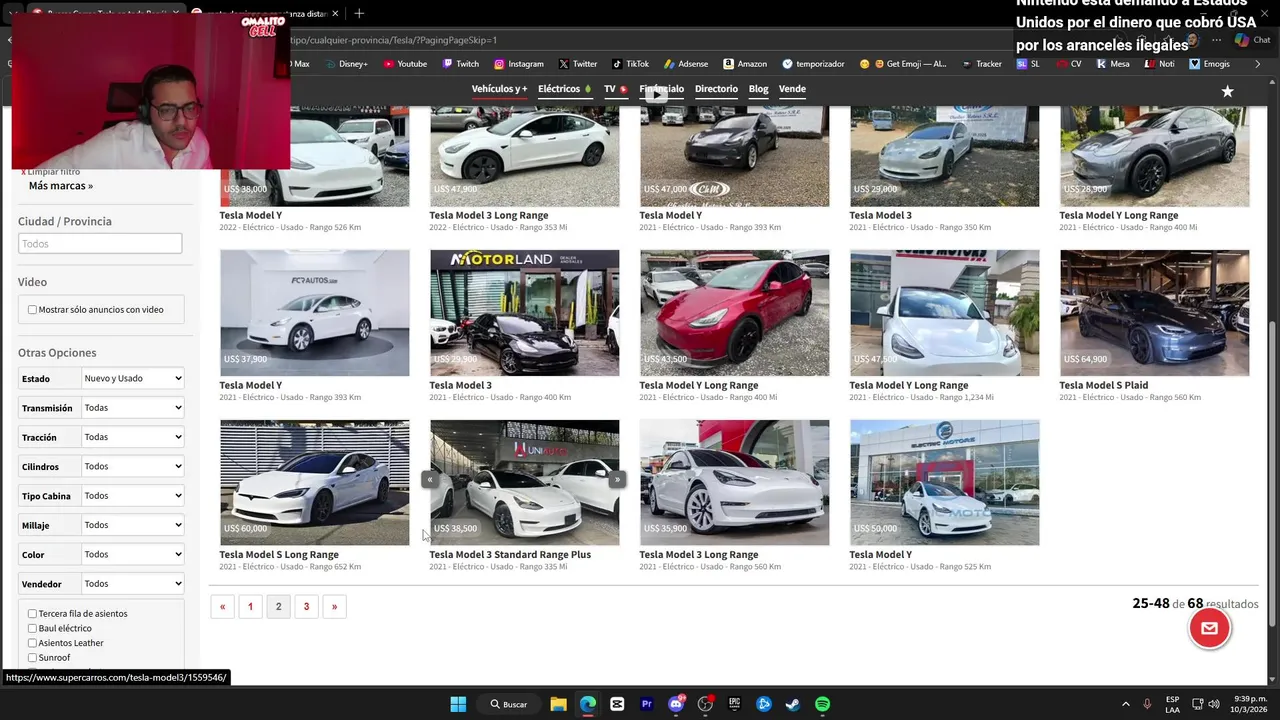The height and width of the screenshot is (720, 1280).
Task: Open the Windows Start menu
Action: click(458, 704)
